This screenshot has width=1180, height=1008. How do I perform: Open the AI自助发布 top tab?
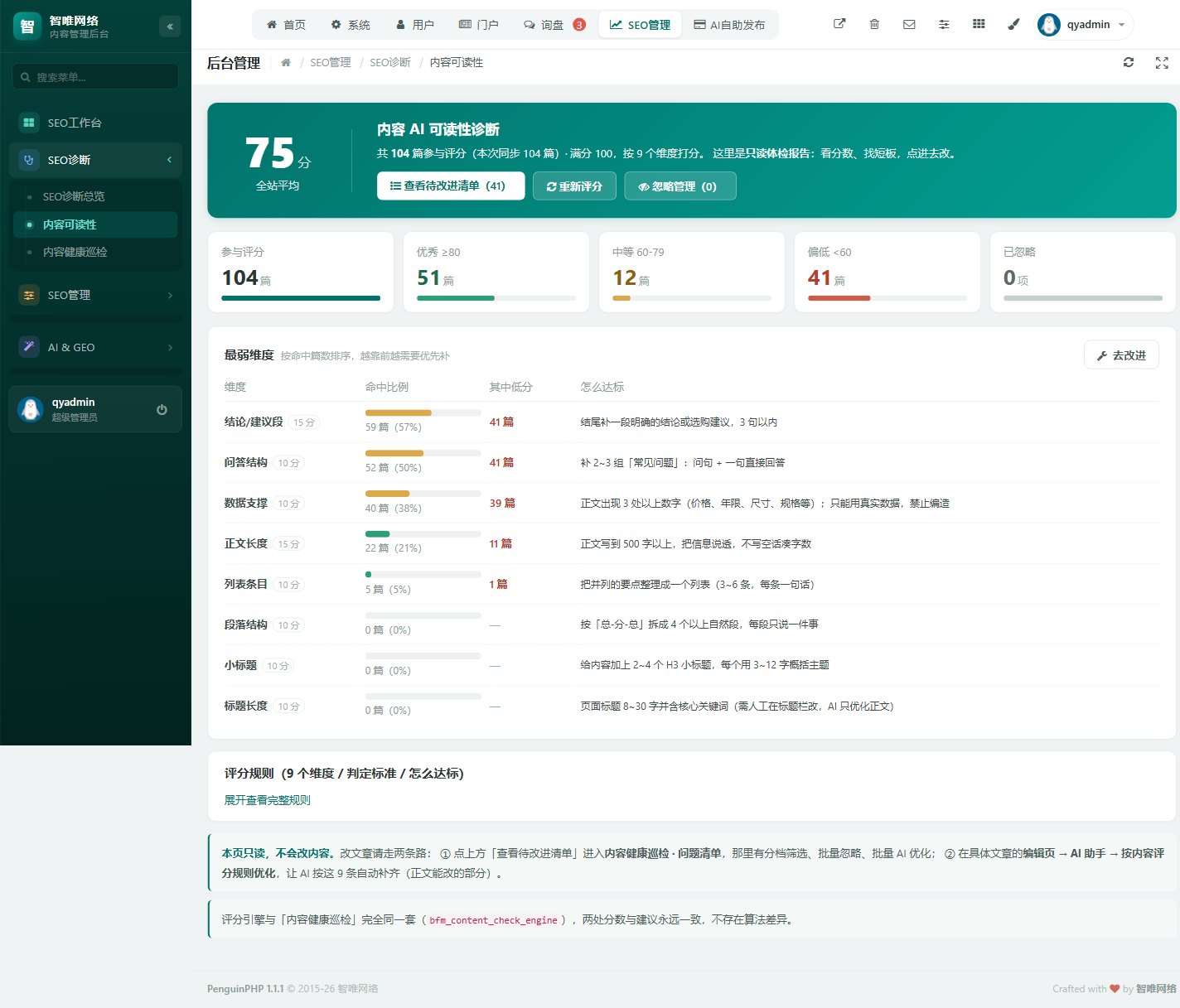729,25
